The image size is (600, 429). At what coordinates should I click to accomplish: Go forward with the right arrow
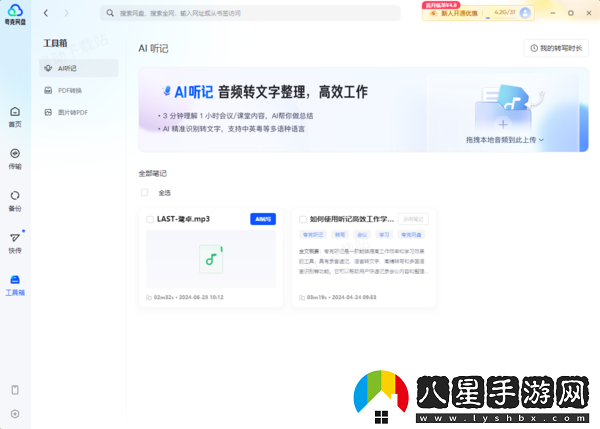[67, 13]
